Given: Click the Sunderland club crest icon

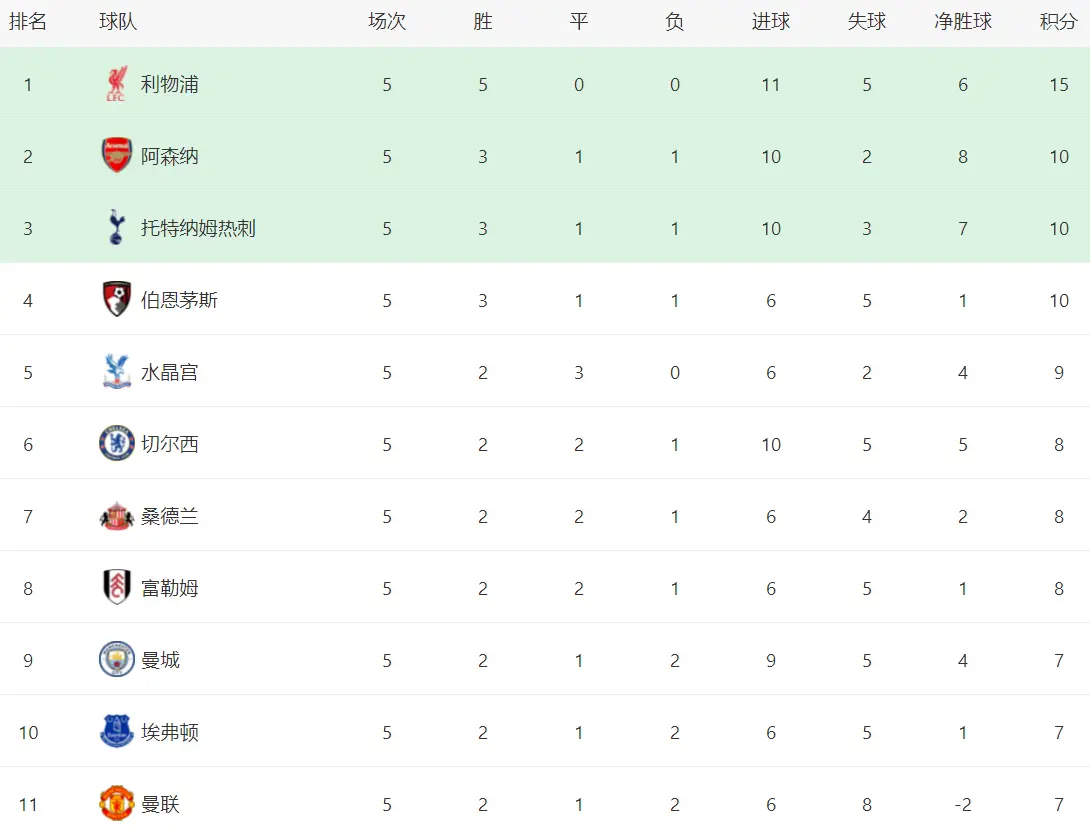Looking at the screenshot, I should (117, 516).
